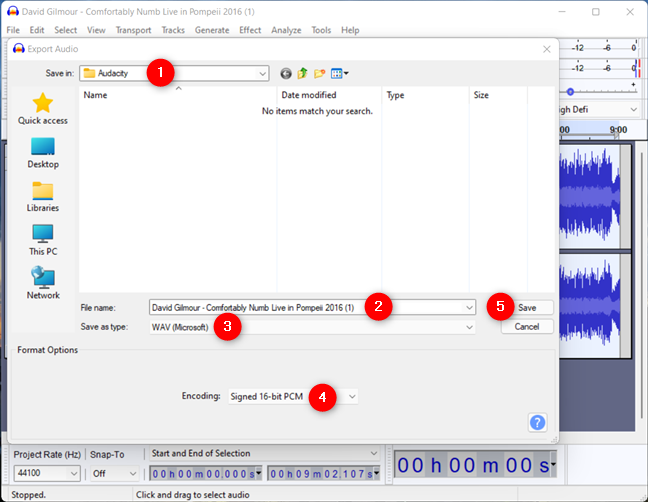Open the selection start time format arrow
Viewport: 648px width, 502px height.
[259, 473]
